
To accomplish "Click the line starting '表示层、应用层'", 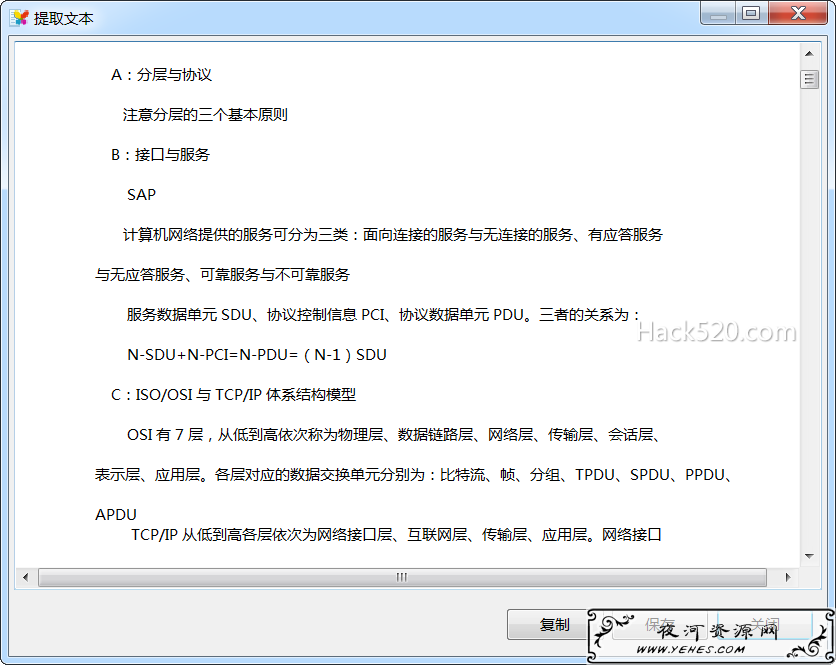I will (x=414, y=475).
